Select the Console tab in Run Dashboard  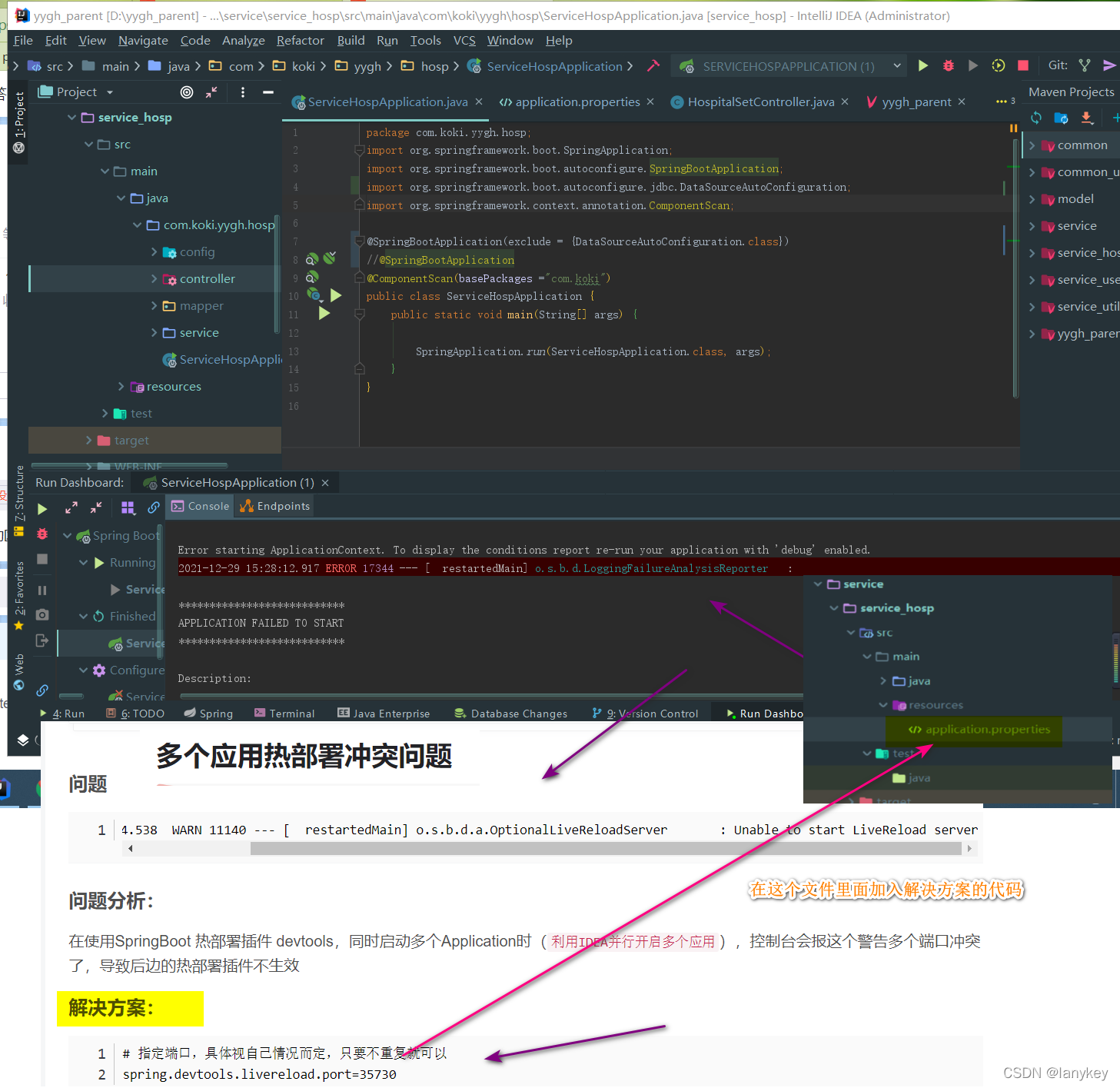(x=201, y=506)
